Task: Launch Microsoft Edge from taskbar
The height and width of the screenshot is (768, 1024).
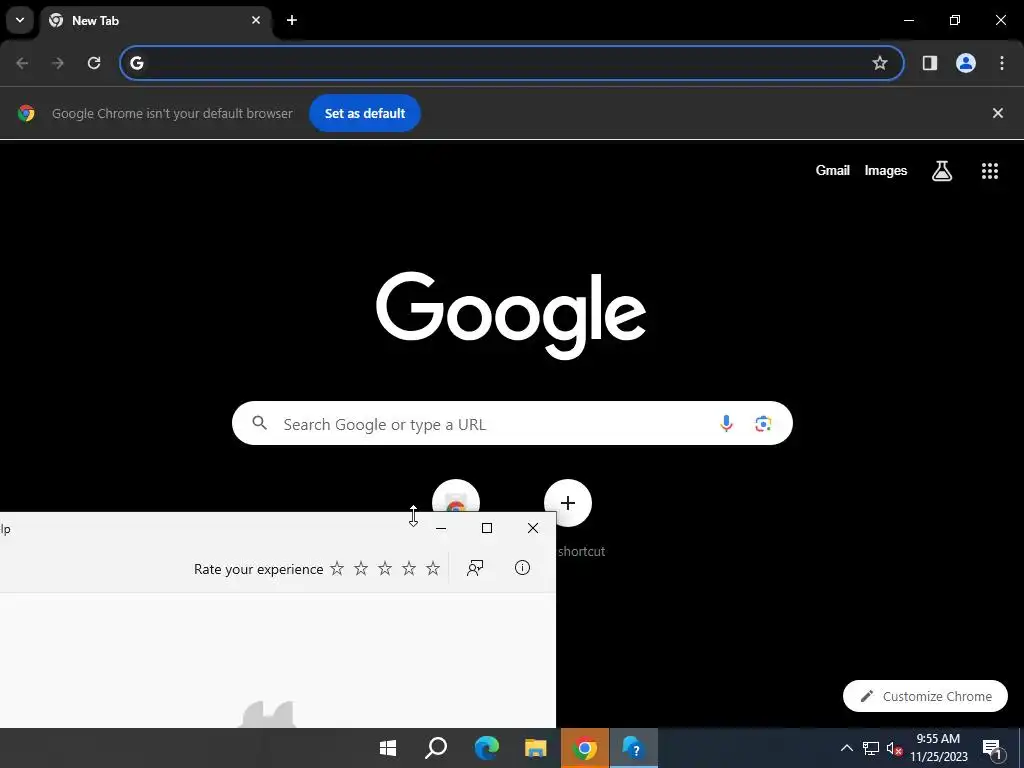Action: (x=487, y=748)
